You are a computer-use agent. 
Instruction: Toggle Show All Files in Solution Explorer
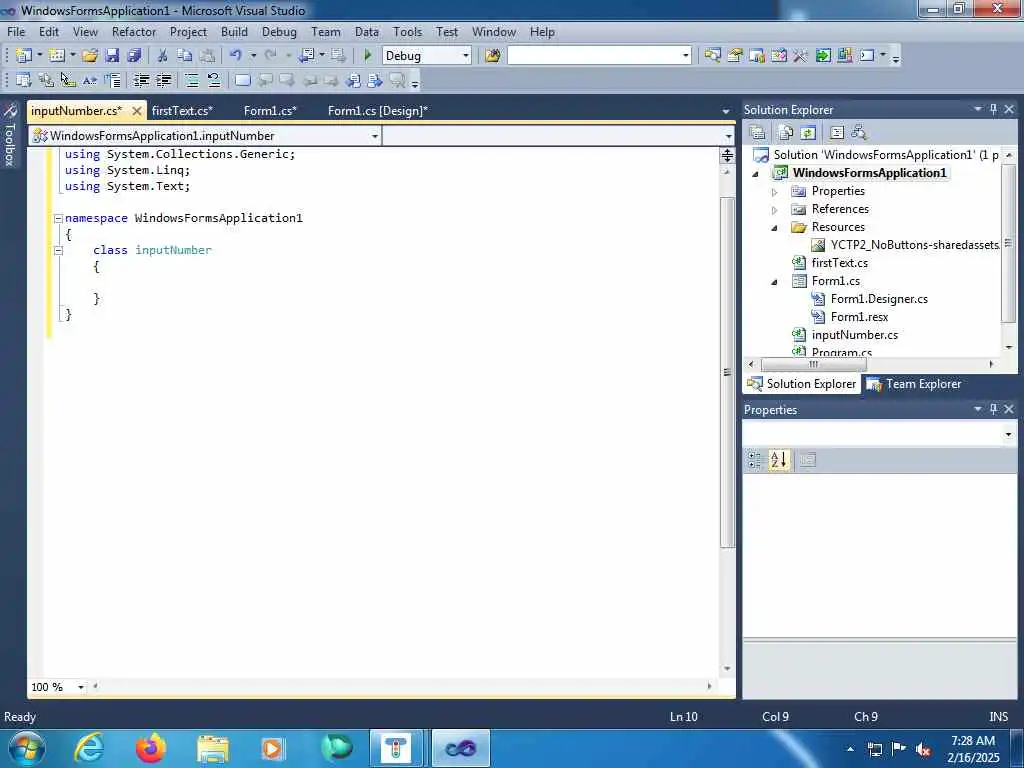786,133
